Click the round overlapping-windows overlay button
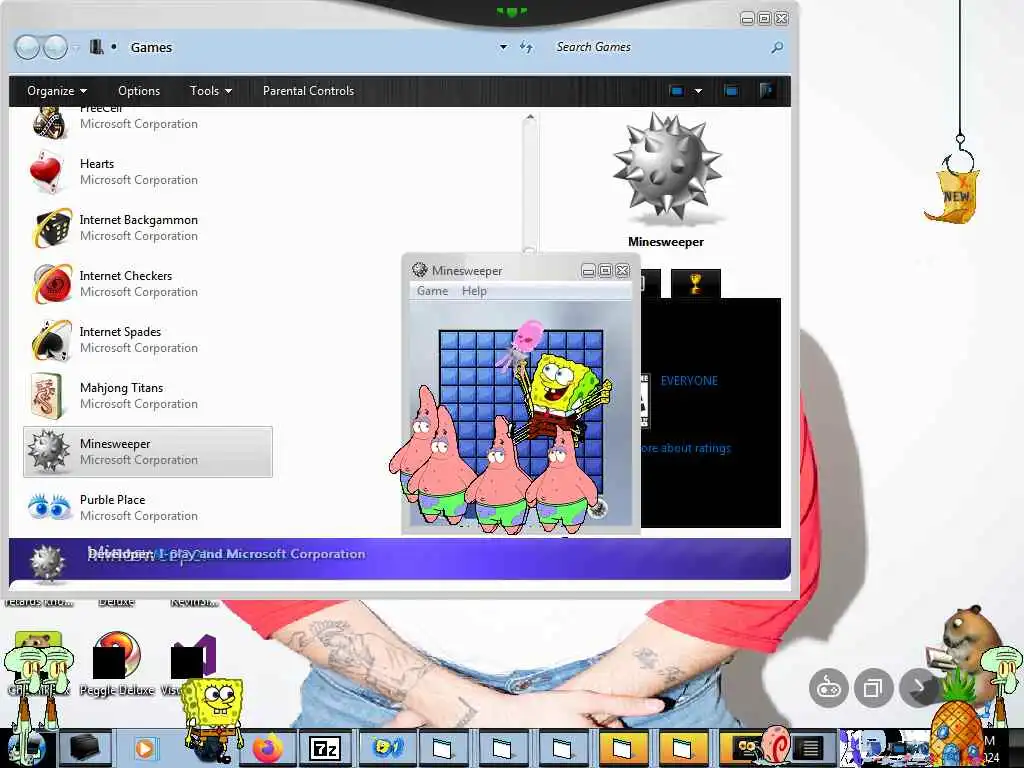Screen dimensions: 1024x768 click(x=873, y=688)
